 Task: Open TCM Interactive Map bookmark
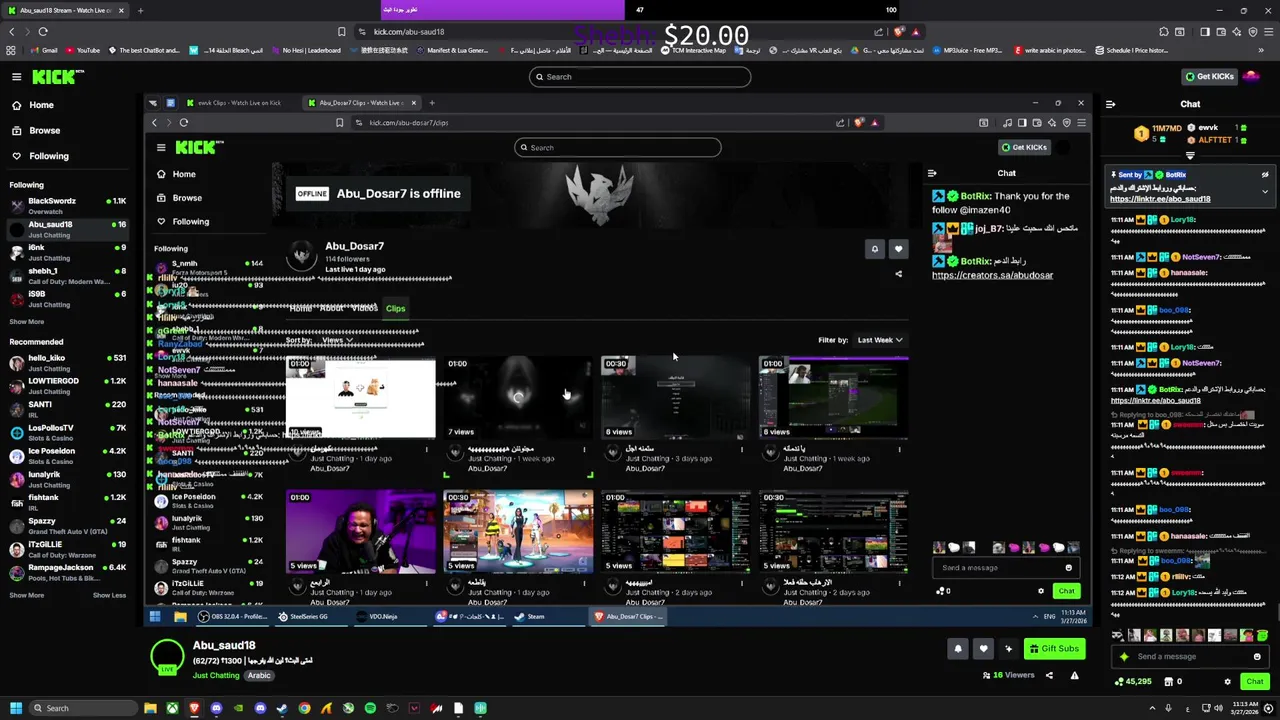pos(693,50)
